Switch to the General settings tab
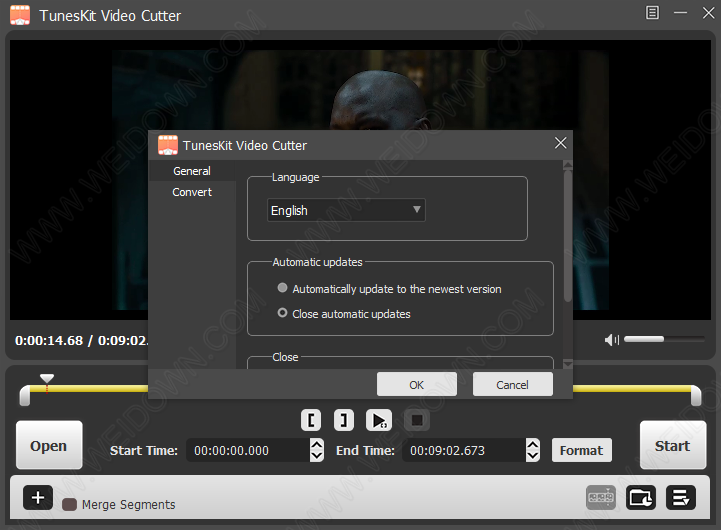The width and height of the screenshot is (721, 530). click(x=192, y=171)
